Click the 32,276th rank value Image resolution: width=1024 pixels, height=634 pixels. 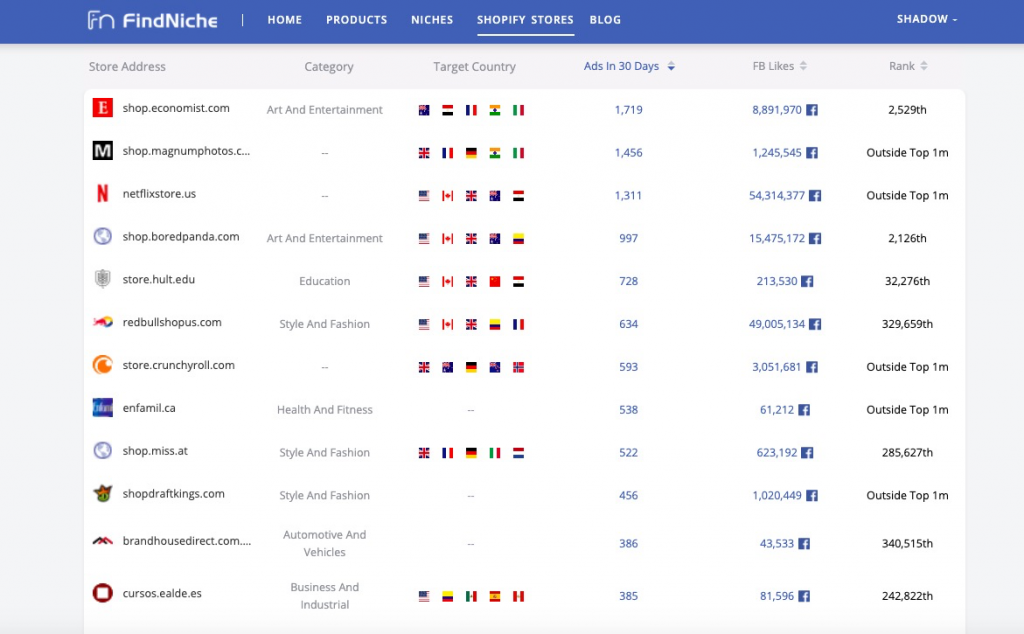(907, 281)
